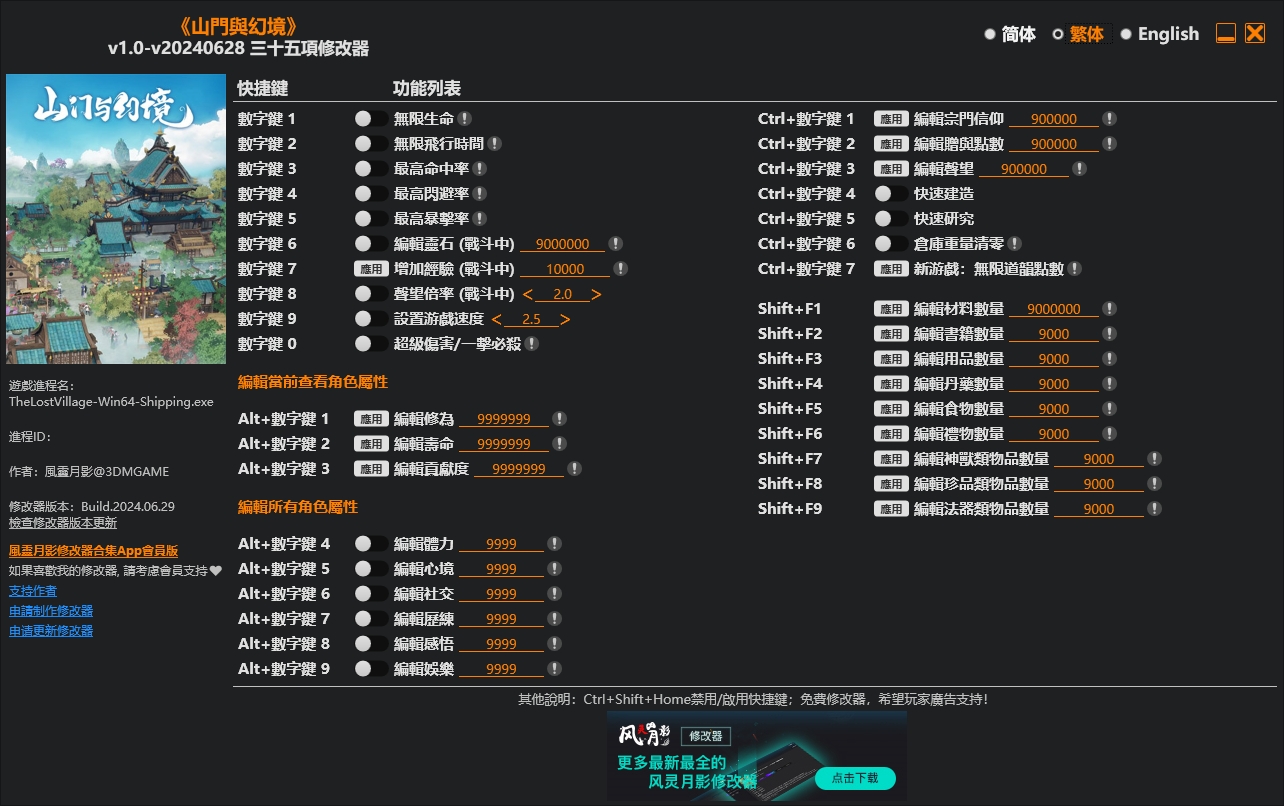Click 編輯聲望 value input field
1284x806 pixels.
click(1024, 169)
